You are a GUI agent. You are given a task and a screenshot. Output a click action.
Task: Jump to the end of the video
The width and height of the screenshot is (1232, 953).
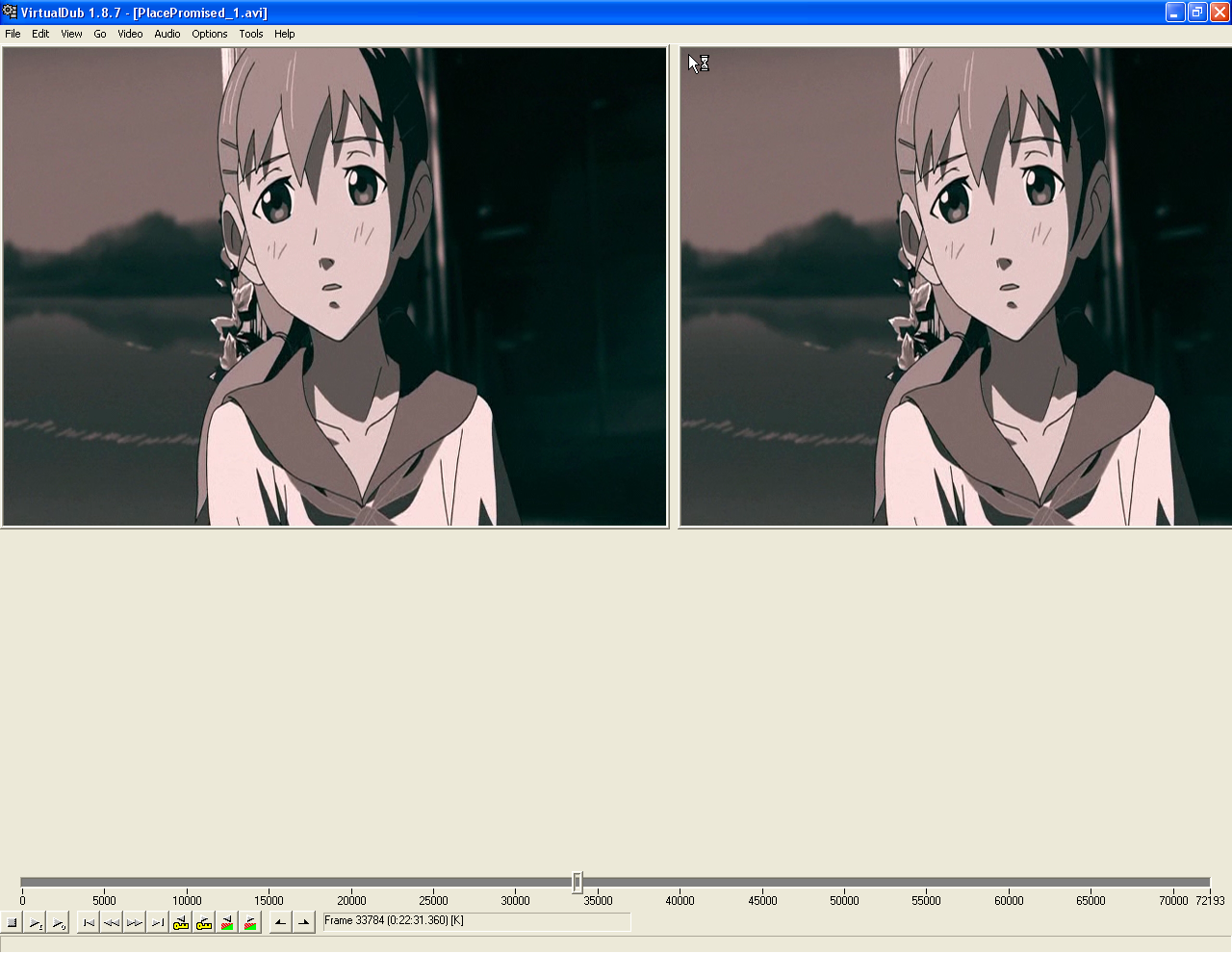click(158, 922)
